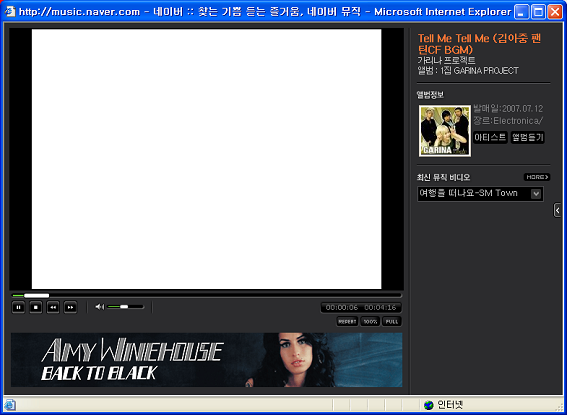The image size is (567, 419).
Task: Stop the video with the stop button
Action: pos(35,307)
